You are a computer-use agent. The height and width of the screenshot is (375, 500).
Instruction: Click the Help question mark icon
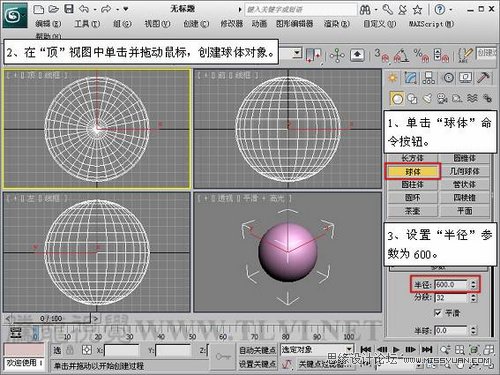[440, 10]
